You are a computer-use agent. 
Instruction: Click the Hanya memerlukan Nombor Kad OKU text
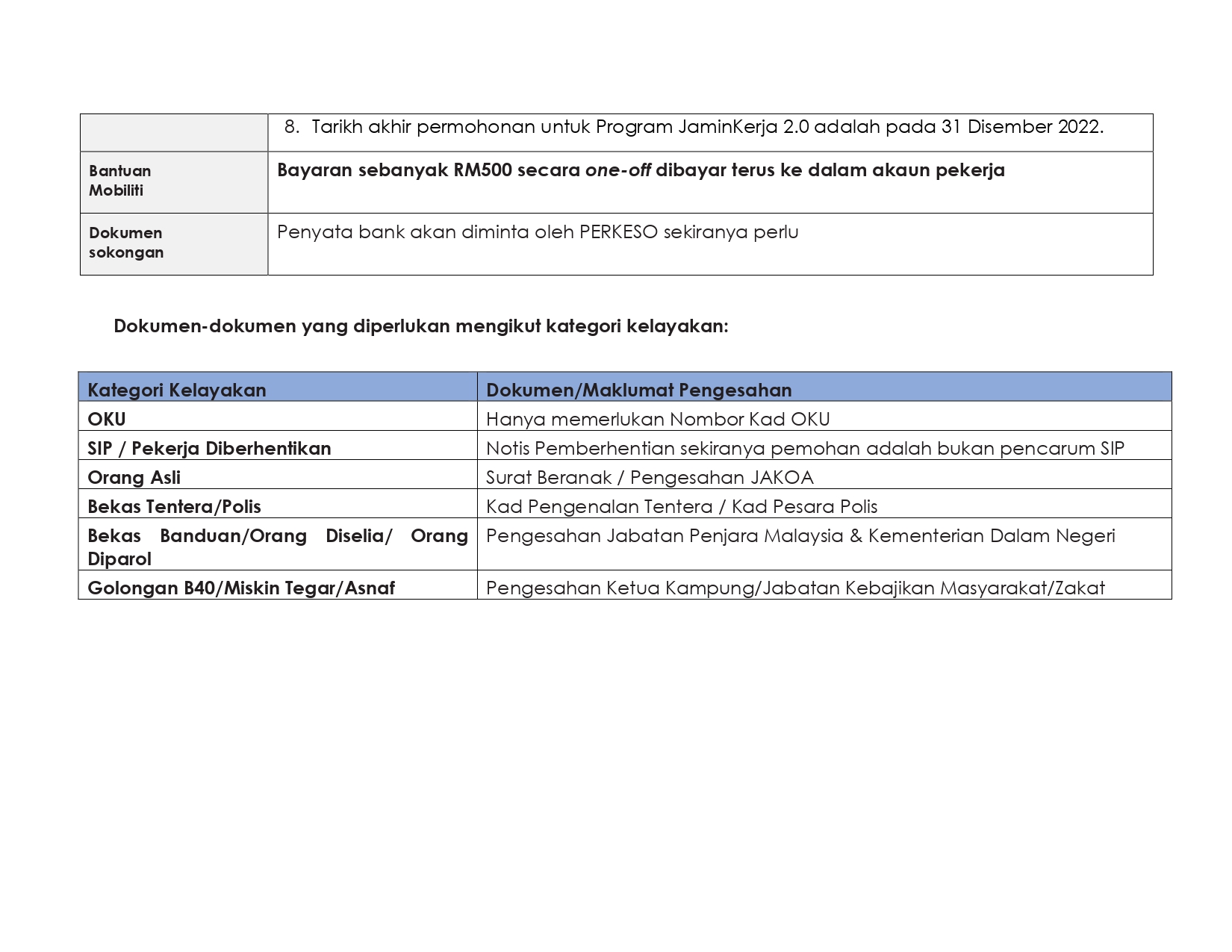(x=658, y=419)
